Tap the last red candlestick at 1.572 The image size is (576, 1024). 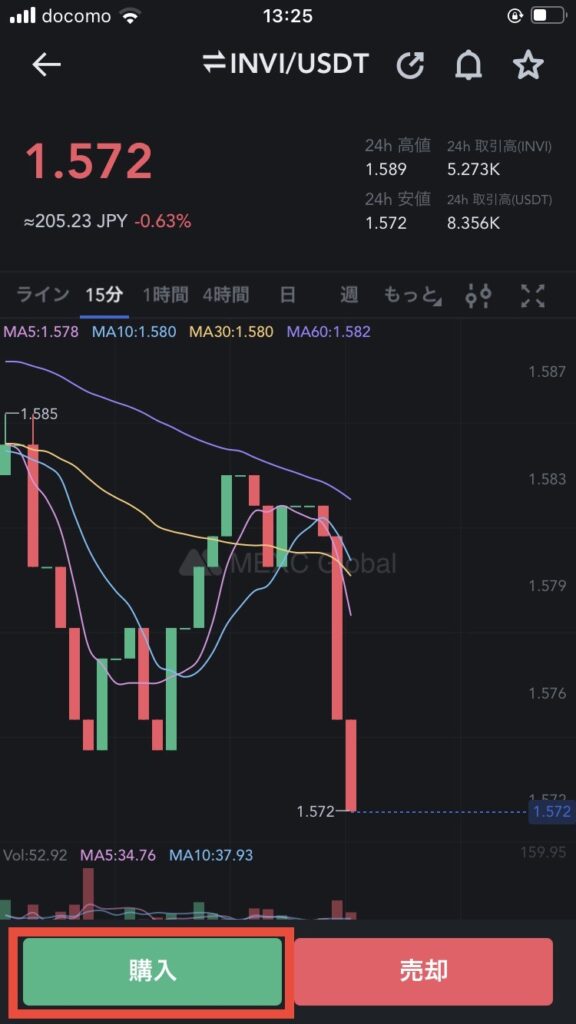(x=351, y=765)
